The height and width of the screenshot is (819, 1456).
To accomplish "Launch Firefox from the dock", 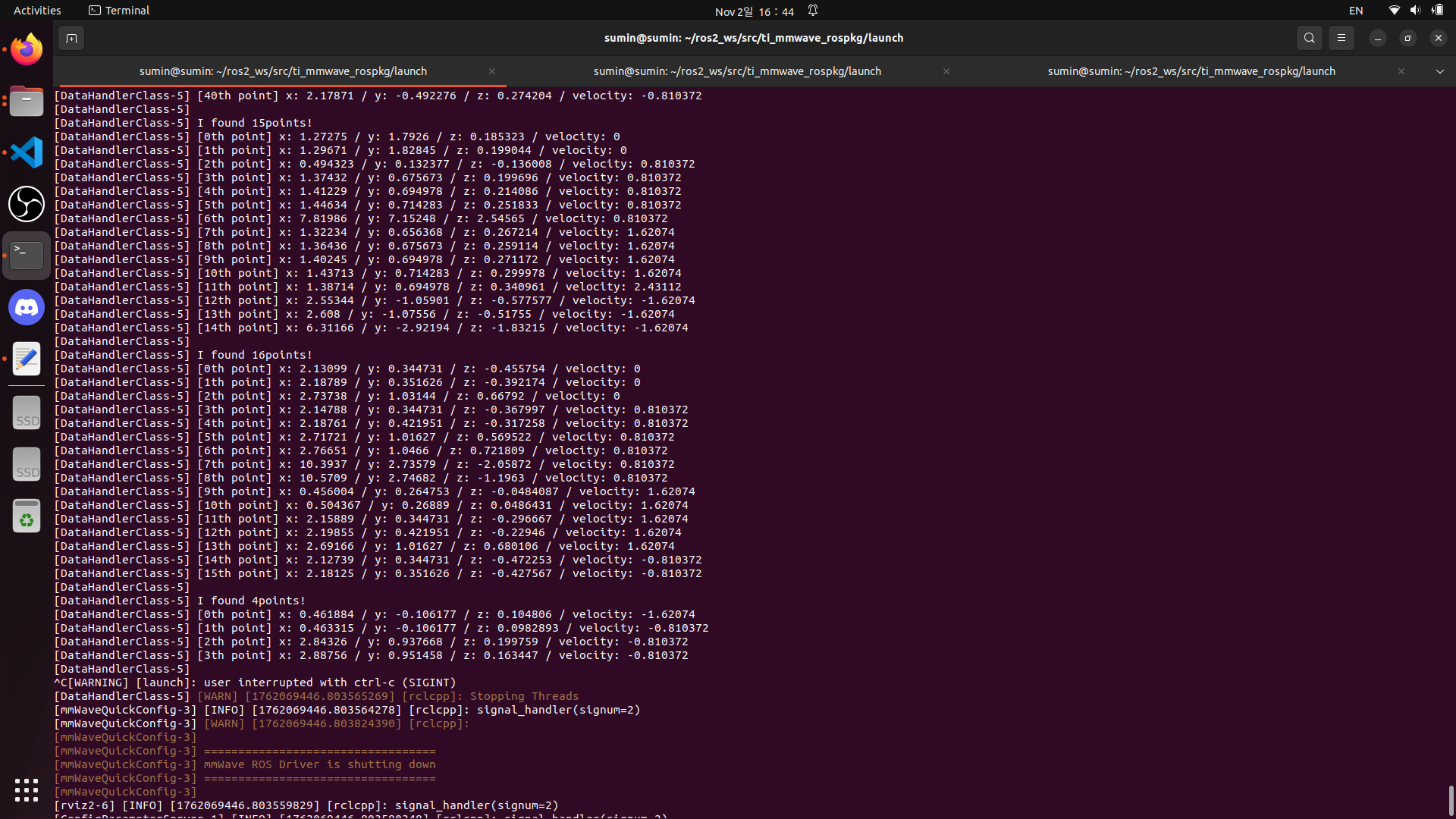I will point(27,49).
